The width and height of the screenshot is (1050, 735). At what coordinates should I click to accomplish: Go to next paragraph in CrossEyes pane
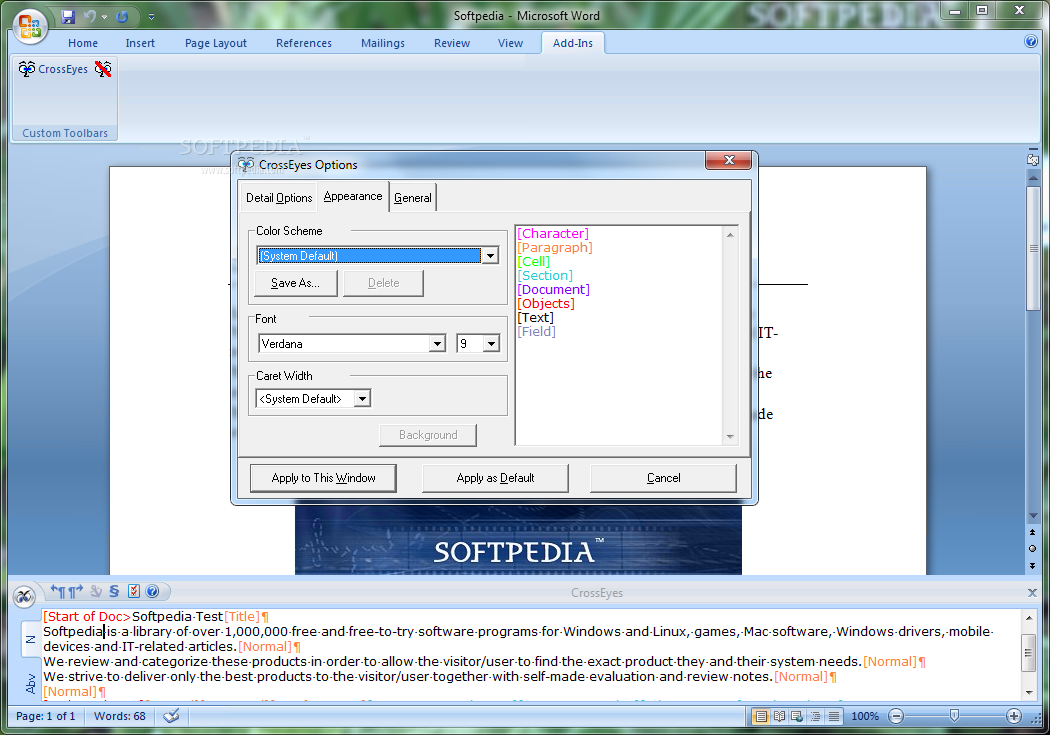coord(76,592)
